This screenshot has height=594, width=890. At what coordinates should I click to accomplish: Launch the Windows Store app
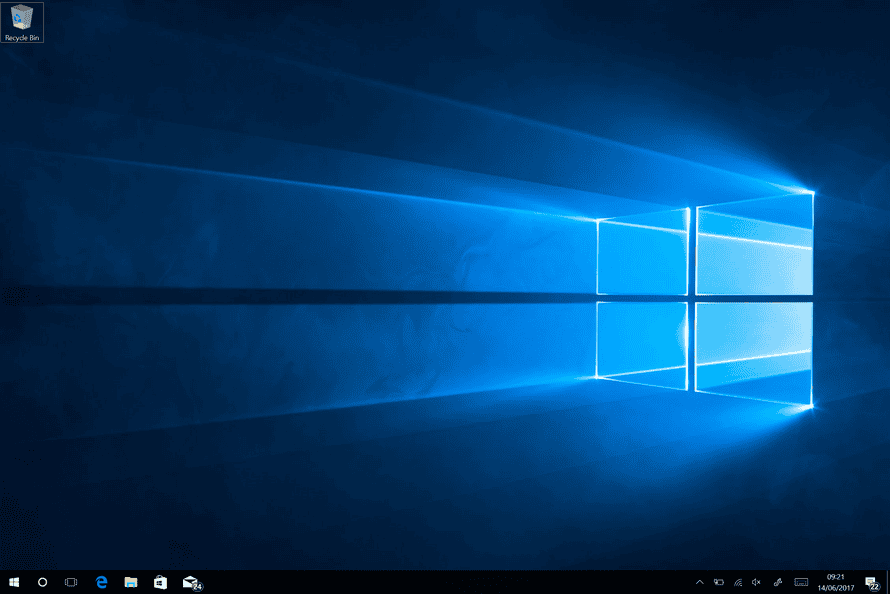coord(160,581)
